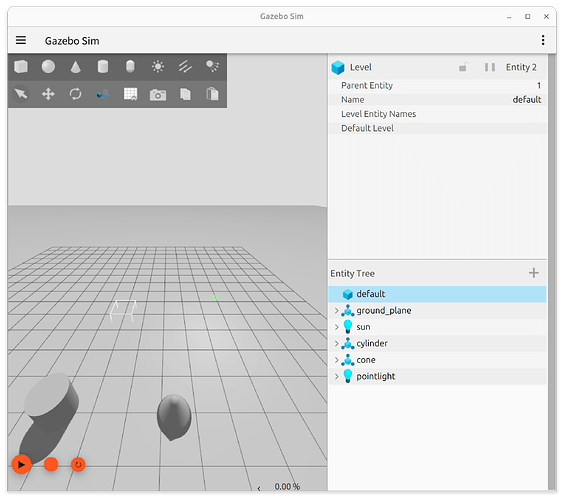Open the hamburger menu

click(x=21, y=40)
